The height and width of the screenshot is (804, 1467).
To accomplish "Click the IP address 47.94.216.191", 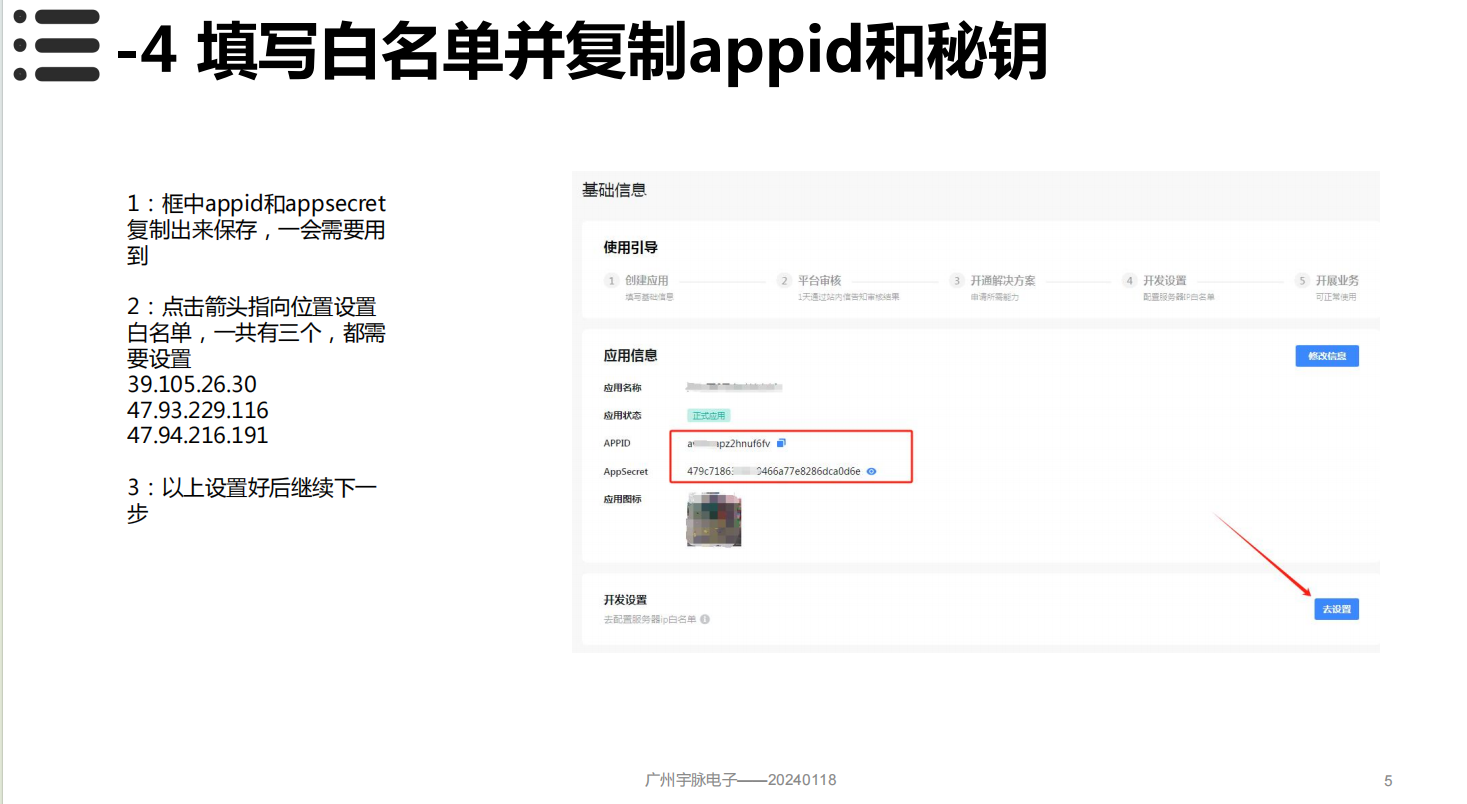I will pyautogui.click(x=198, y=436).
